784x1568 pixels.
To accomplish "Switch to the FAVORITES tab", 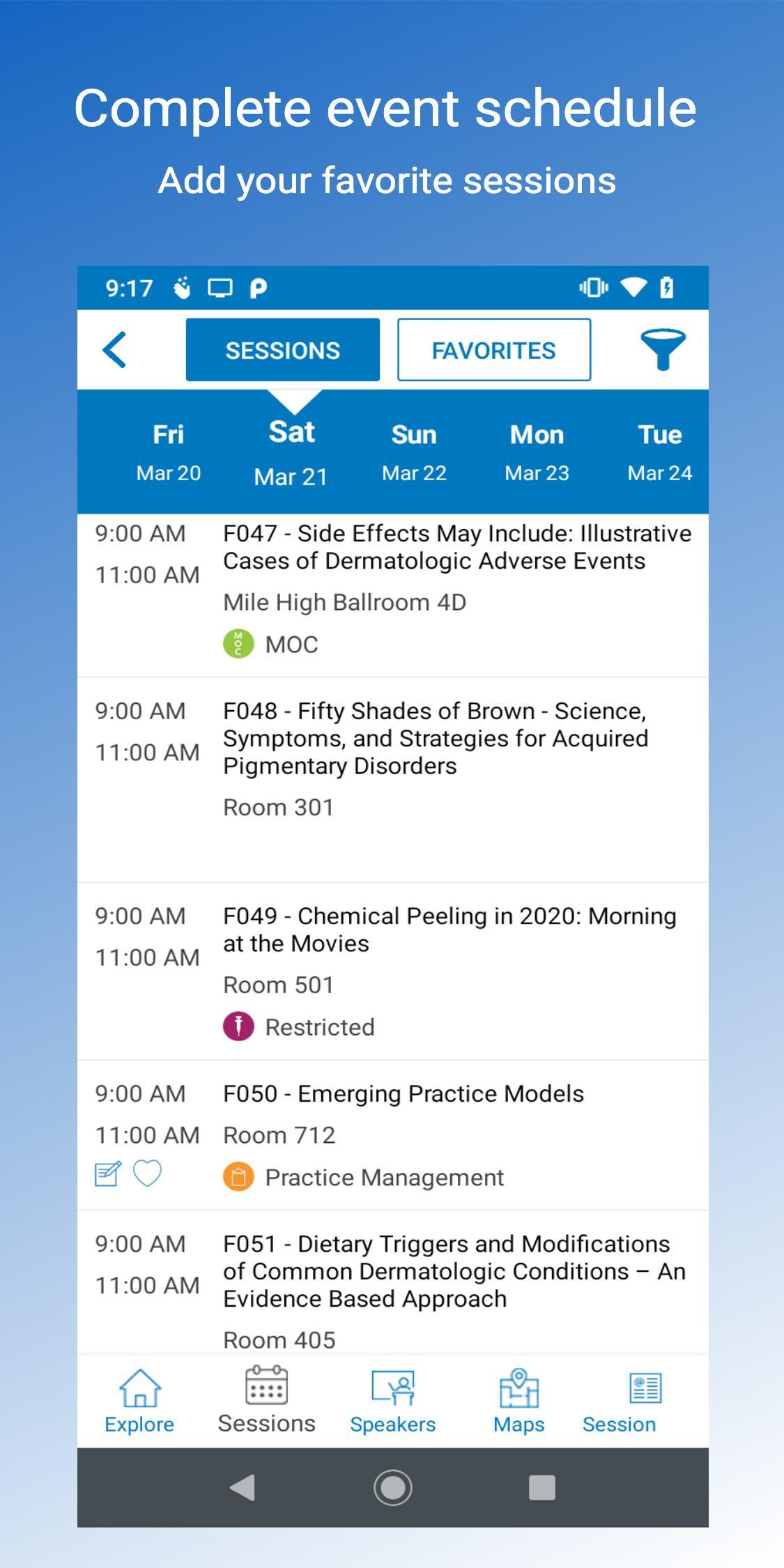I will (494, 350).
